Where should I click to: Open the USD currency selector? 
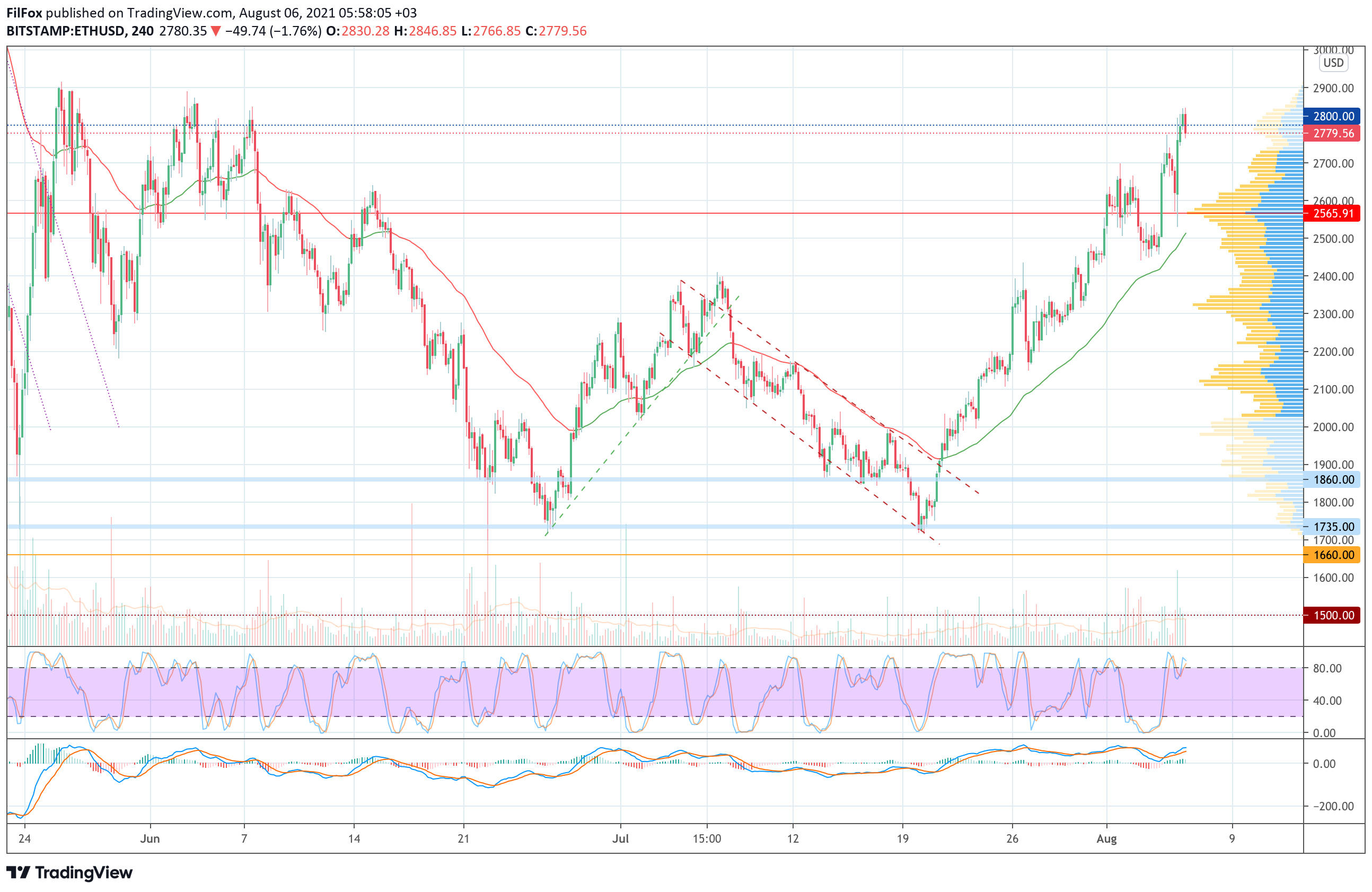tap(1333, 63)
